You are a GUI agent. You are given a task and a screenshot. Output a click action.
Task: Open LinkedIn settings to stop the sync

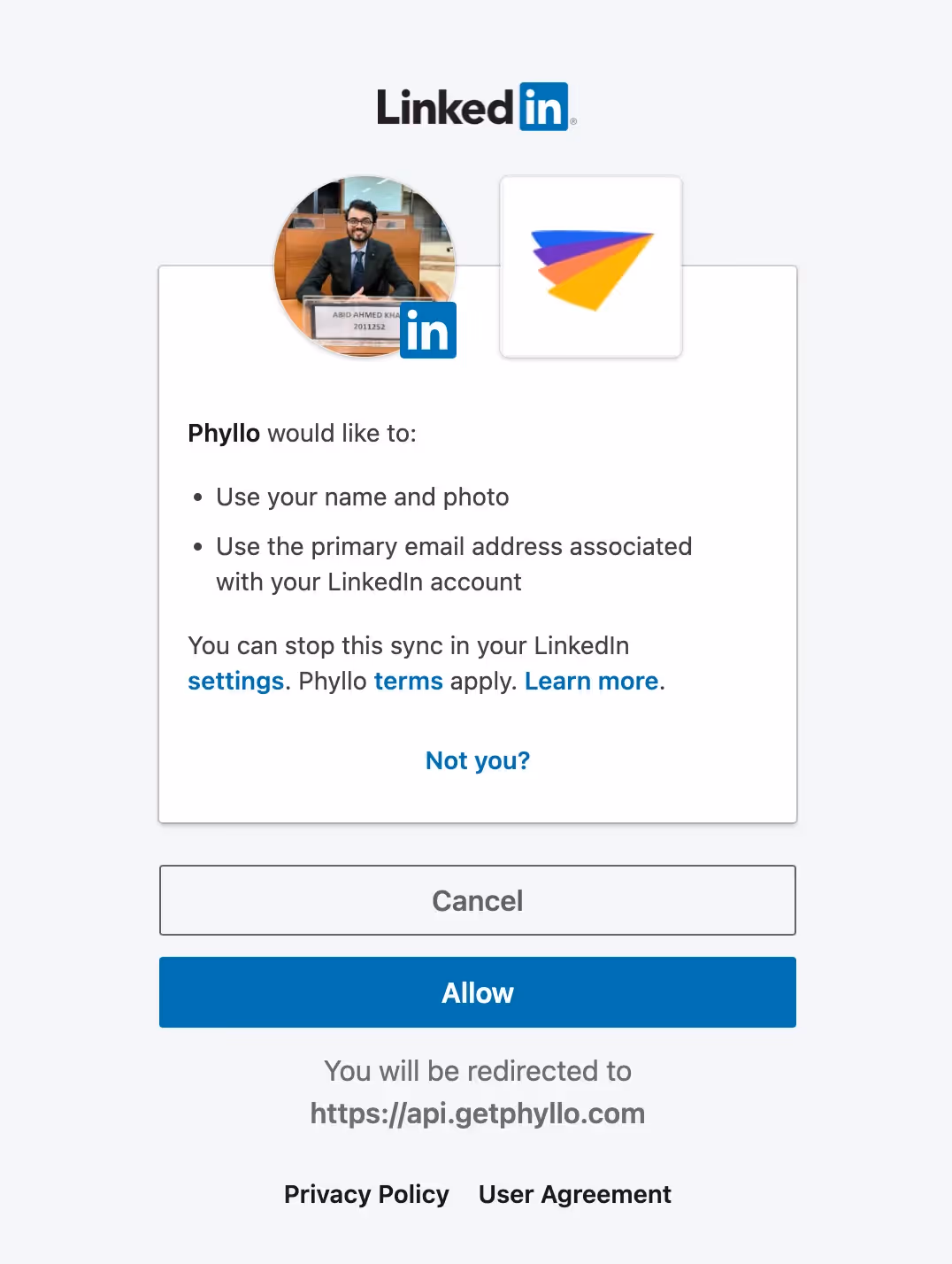click(x=235, y=681)
